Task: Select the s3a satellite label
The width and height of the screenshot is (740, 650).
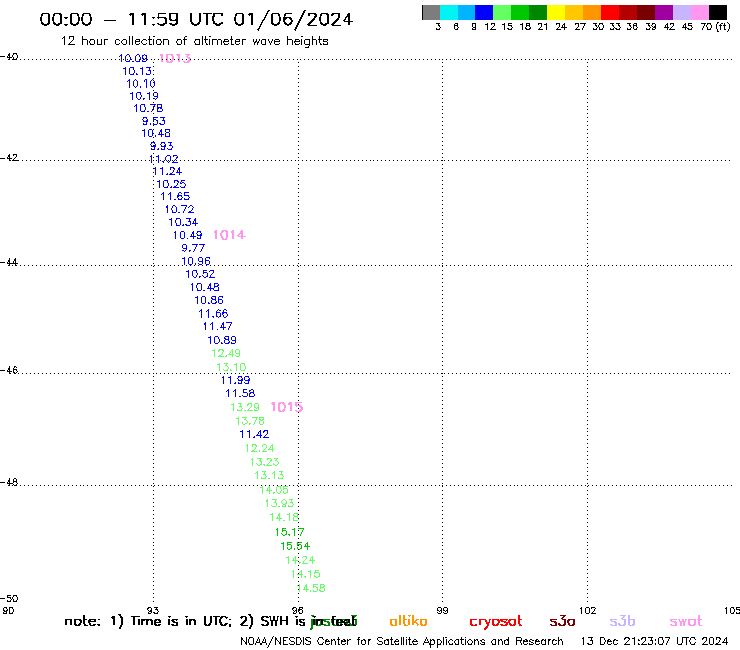Action: point(562,621)
